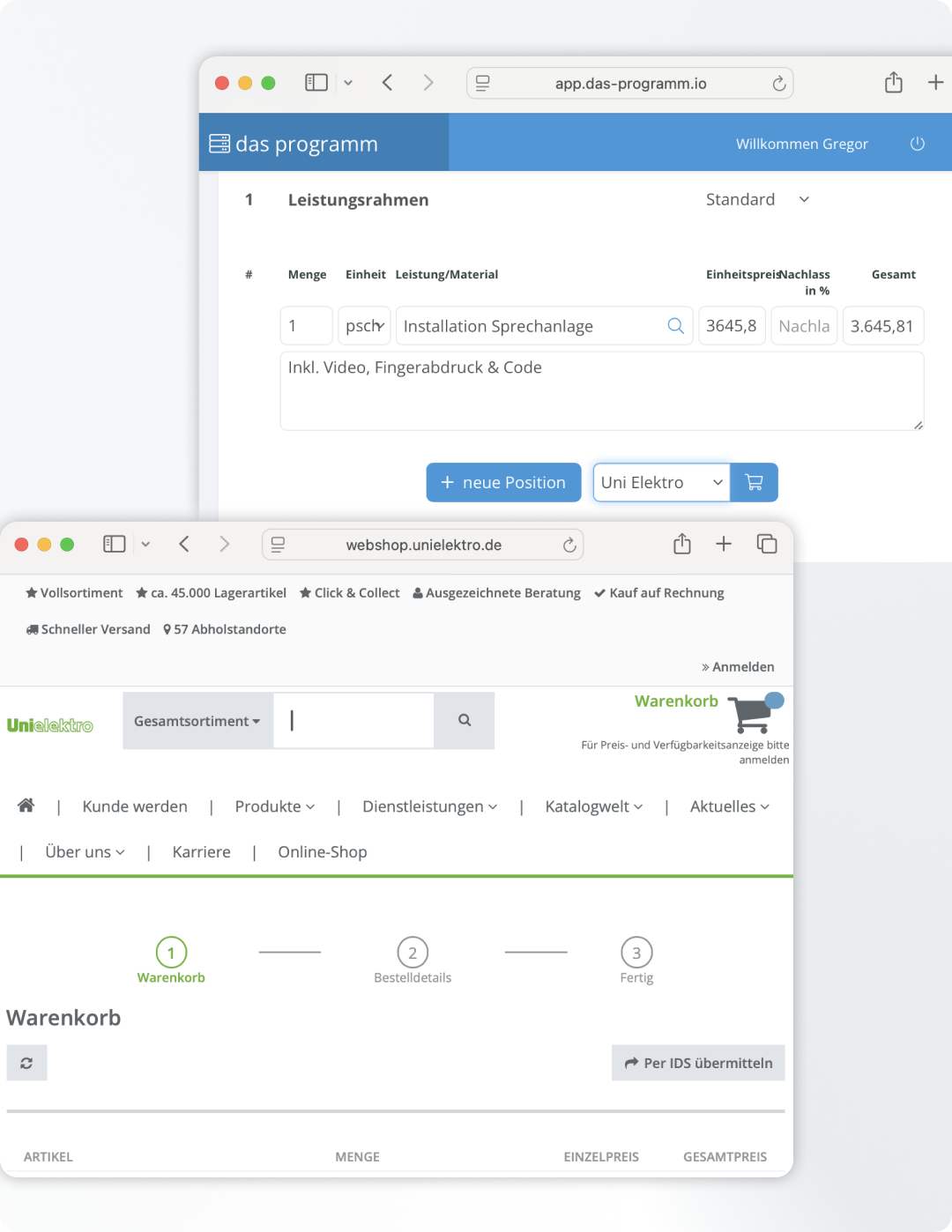Click the webshop search input field
The width and height of the screenshot is (952, 1232).
tap(353, 721)
